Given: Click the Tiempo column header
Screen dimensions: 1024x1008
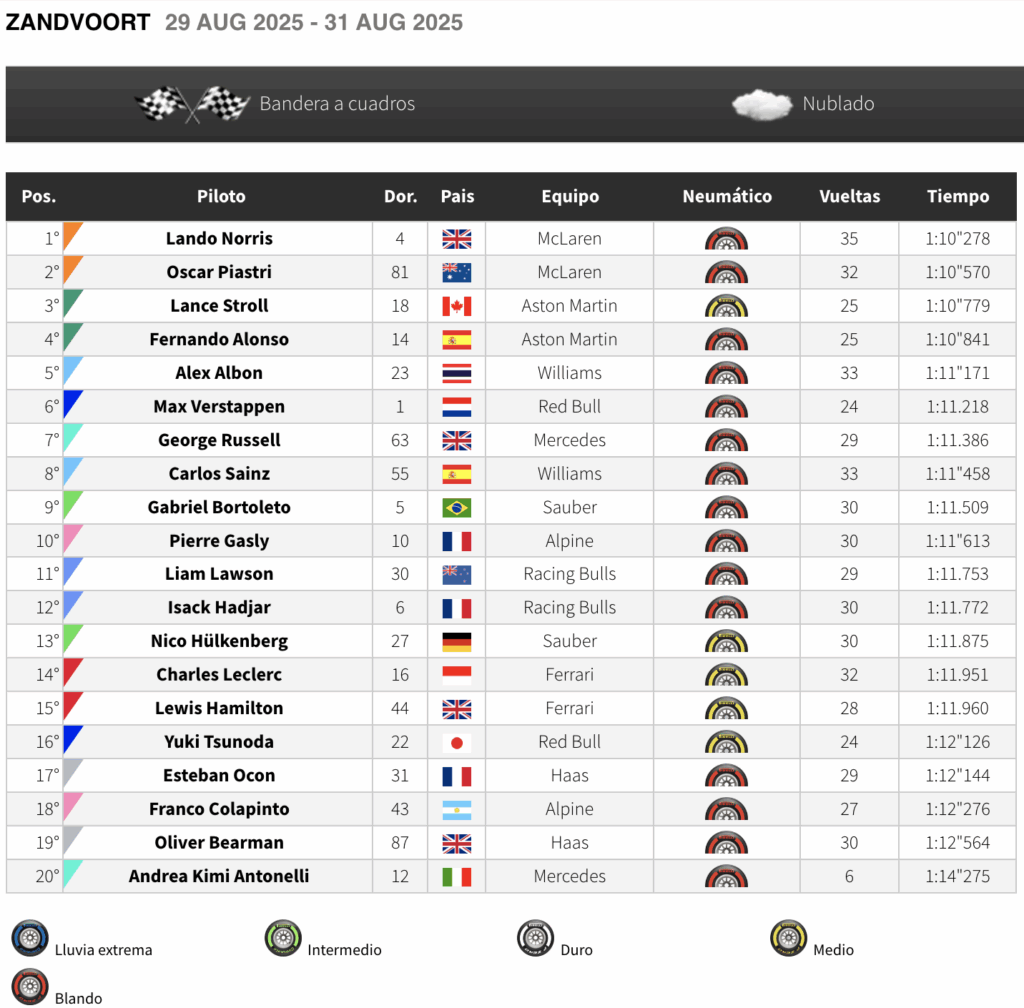Looking at the screenshot, I should [x=957, y=197].
